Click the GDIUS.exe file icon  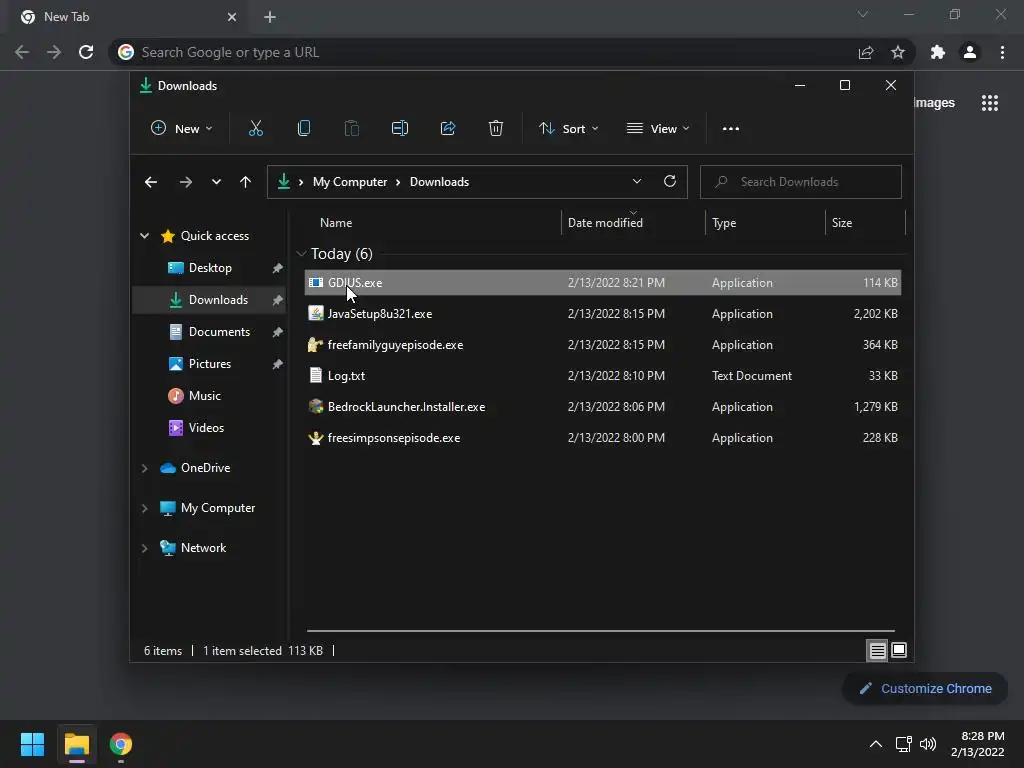pos(316,283)
